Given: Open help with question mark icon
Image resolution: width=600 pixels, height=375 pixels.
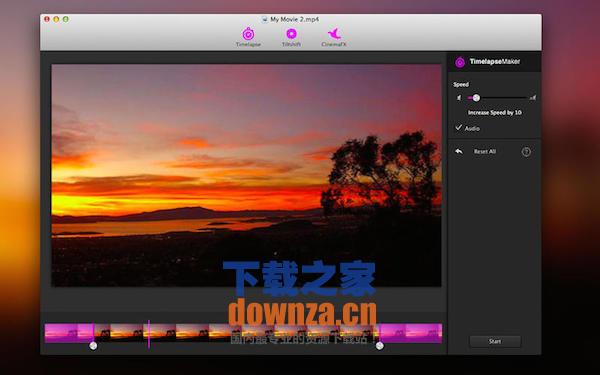Looking at the screenshot, I should [x=526, y=152].
